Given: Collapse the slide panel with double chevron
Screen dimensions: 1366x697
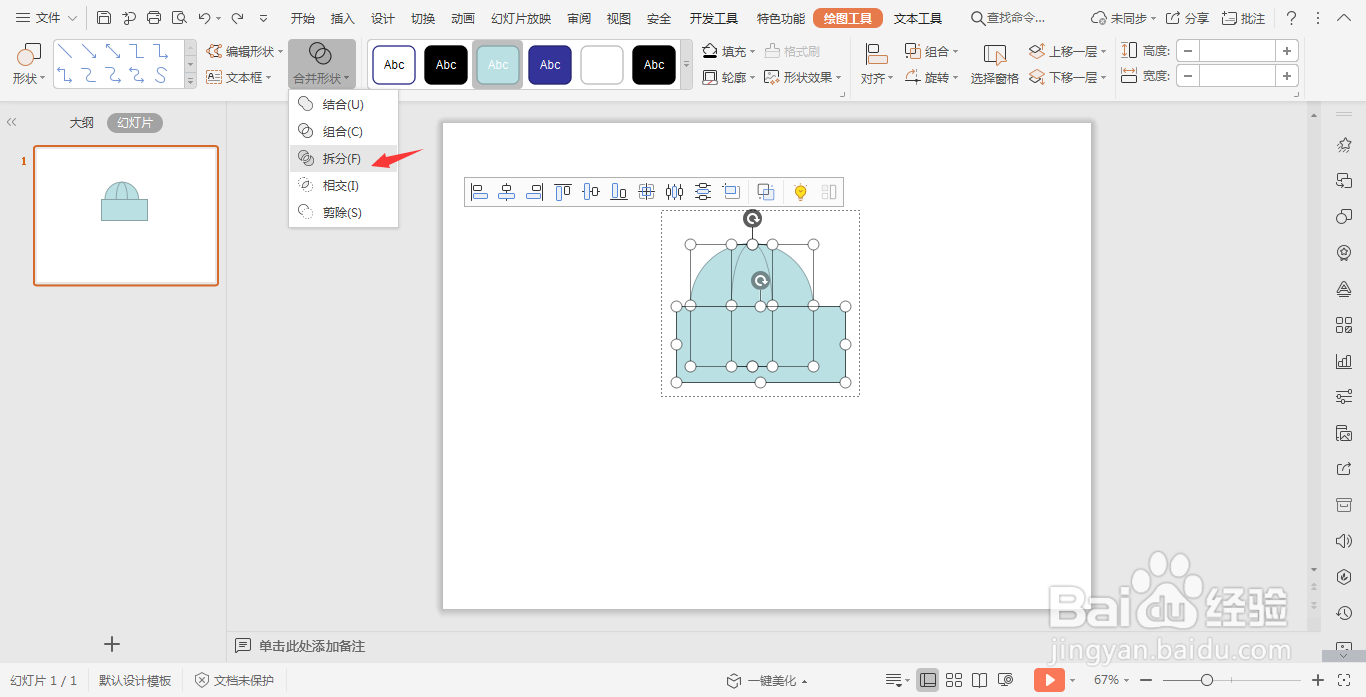Looking at the screenshot, I should 12,122.
